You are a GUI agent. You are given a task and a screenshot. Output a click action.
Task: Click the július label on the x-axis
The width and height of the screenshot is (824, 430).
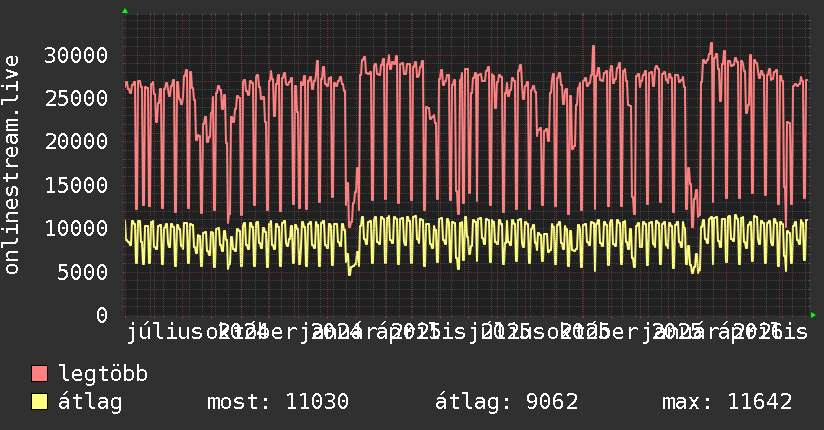point(160,332)
